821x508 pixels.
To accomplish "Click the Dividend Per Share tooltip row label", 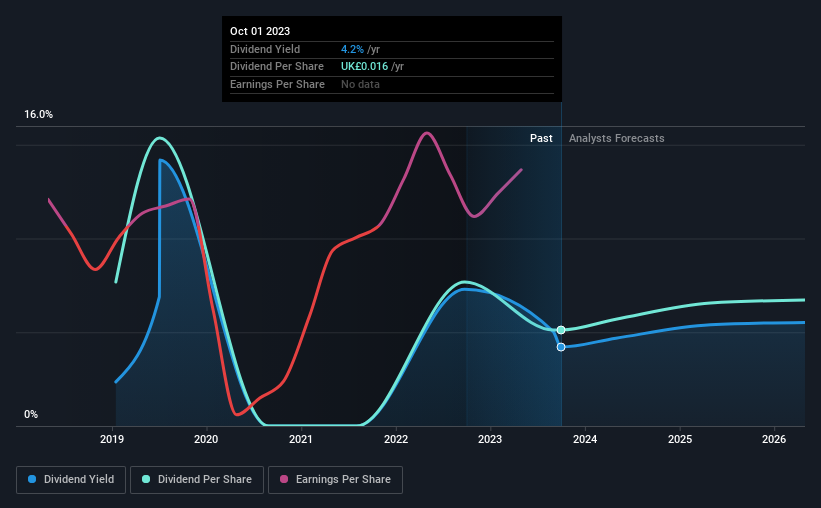I will coord(276,67).
